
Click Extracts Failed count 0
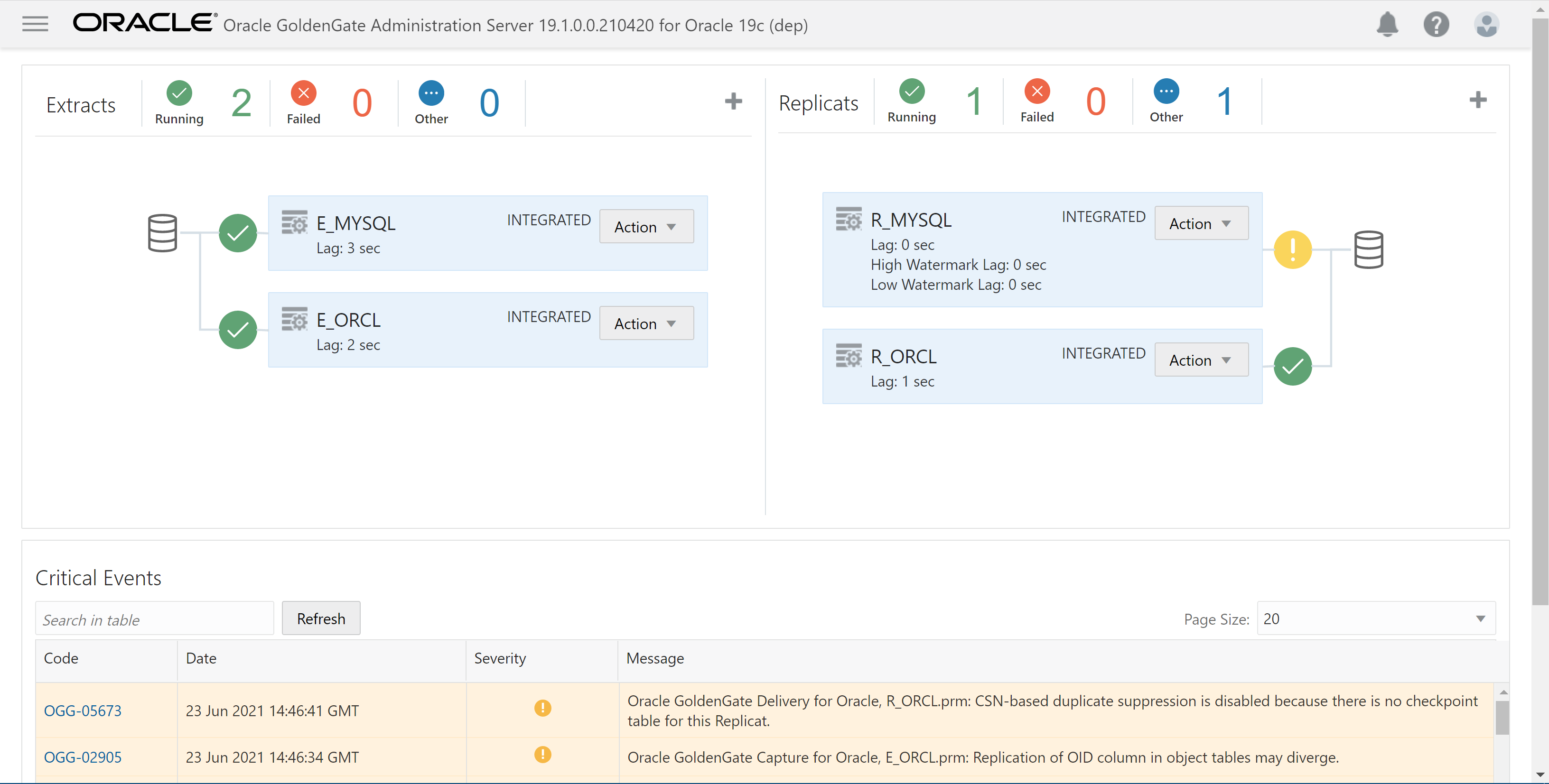(x=362, y=102)
